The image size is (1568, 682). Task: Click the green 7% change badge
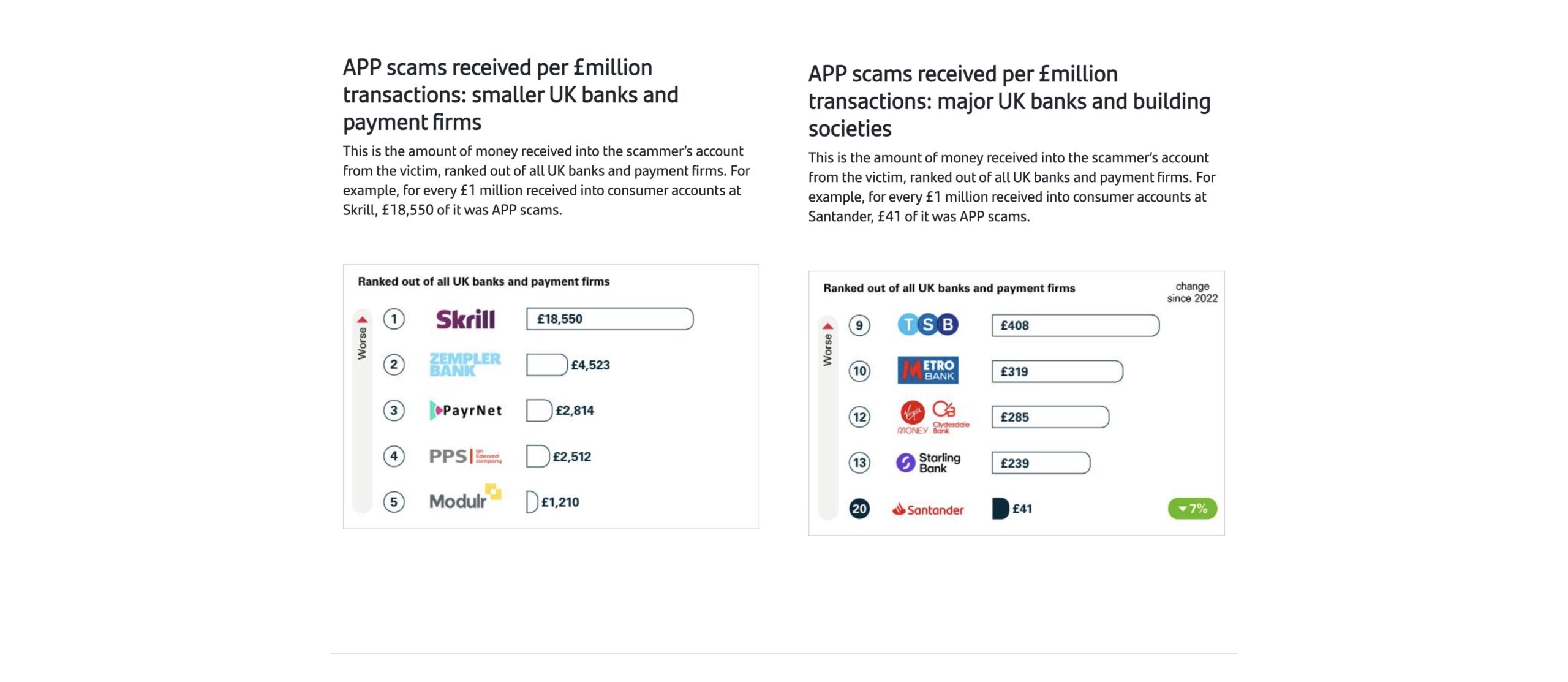[1192, 509]
